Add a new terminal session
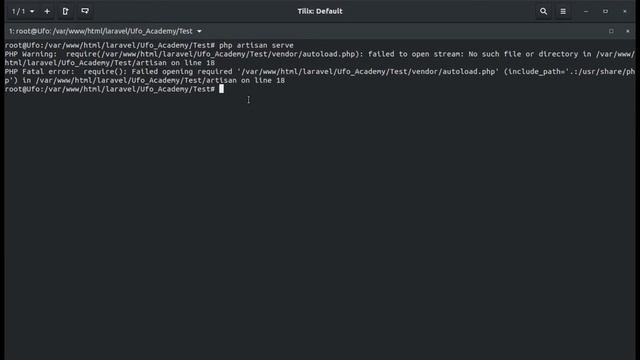Screen dimensions: 640x360 coord(47,11)
